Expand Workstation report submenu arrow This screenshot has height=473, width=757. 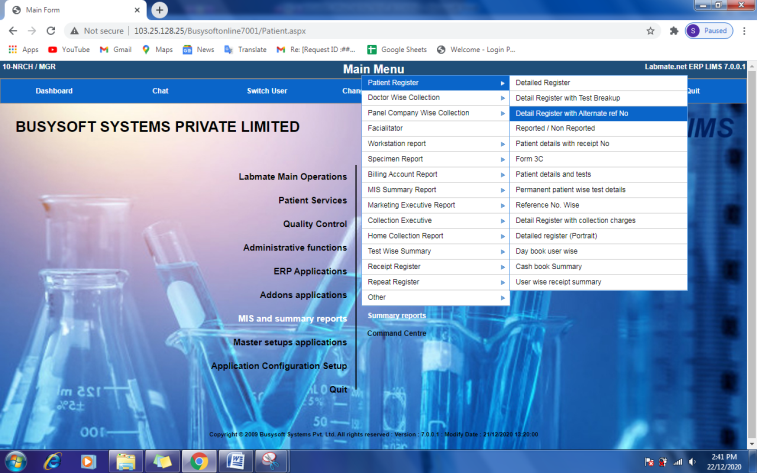pos(503,144)
